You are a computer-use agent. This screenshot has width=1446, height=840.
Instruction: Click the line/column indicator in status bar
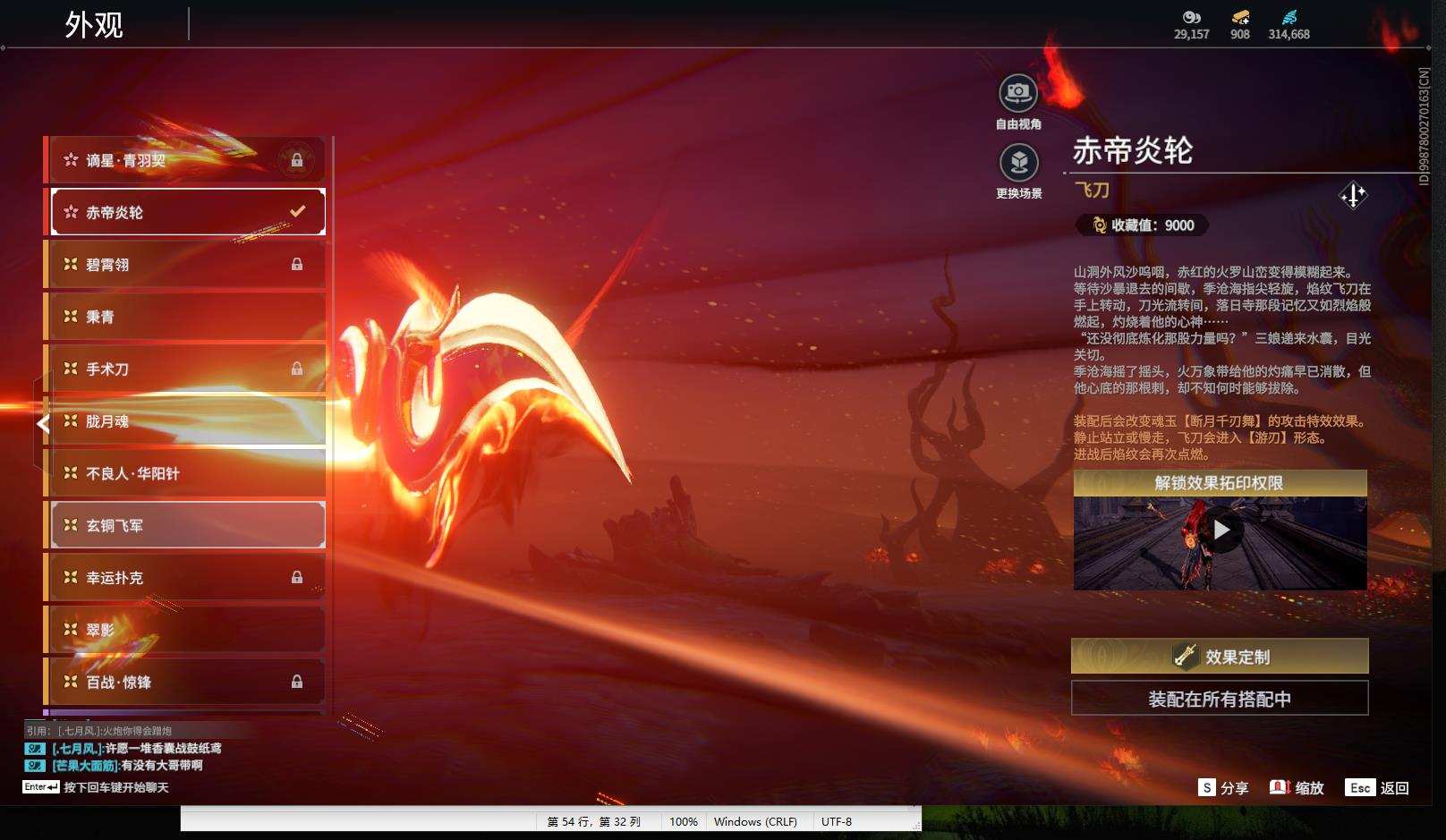point(594,821)
